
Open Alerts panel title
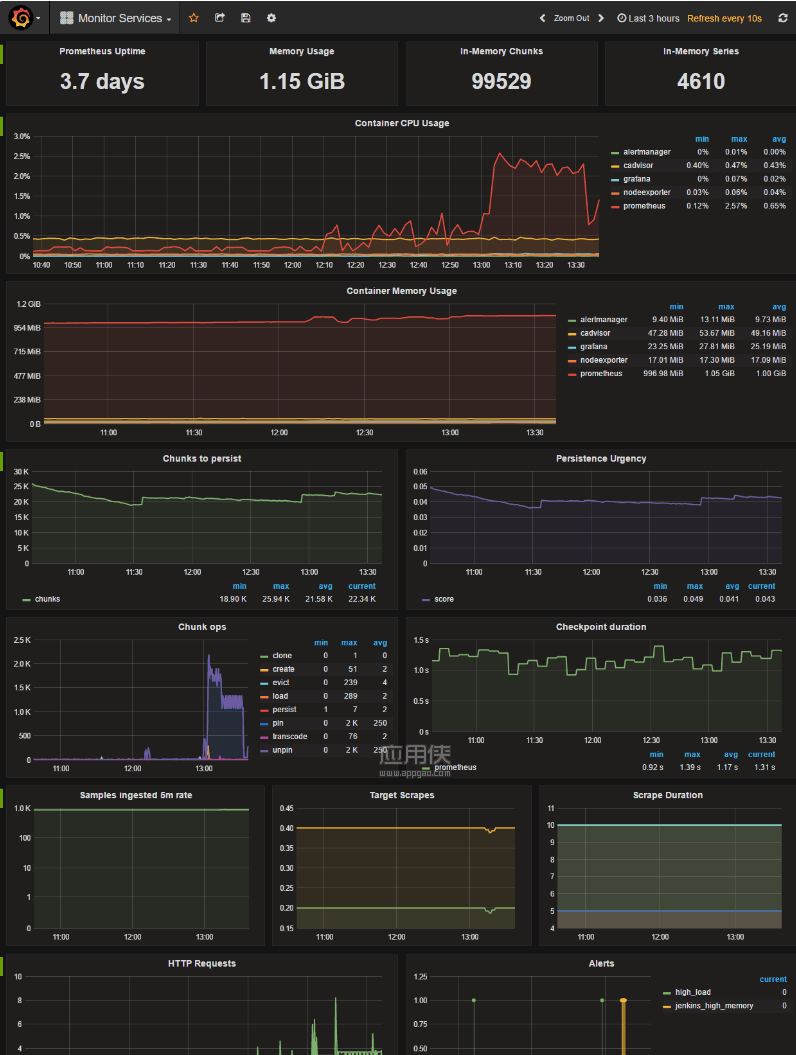(601, 963)
